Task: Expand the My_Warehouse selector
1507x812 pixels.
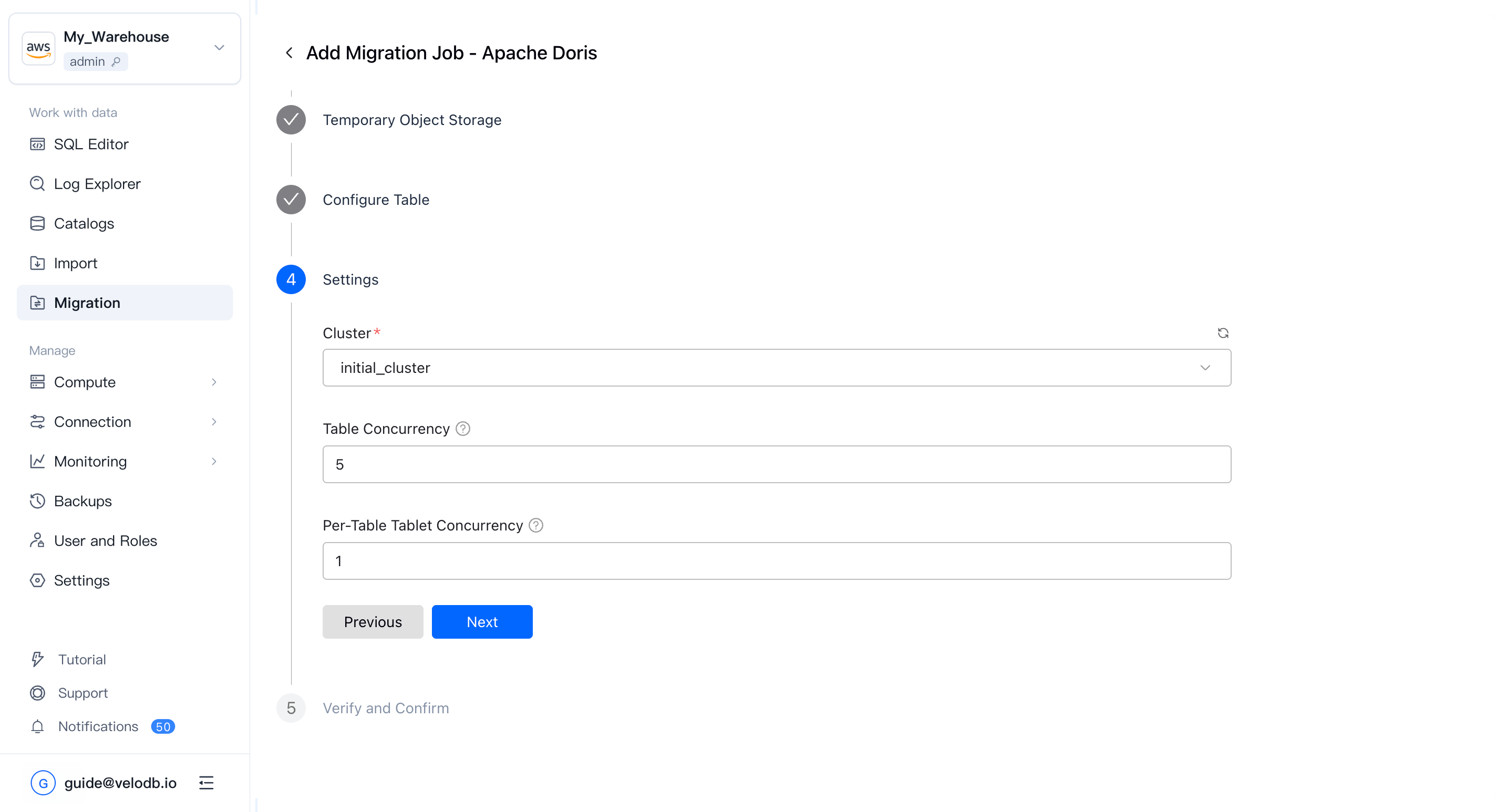Action: 219,48
